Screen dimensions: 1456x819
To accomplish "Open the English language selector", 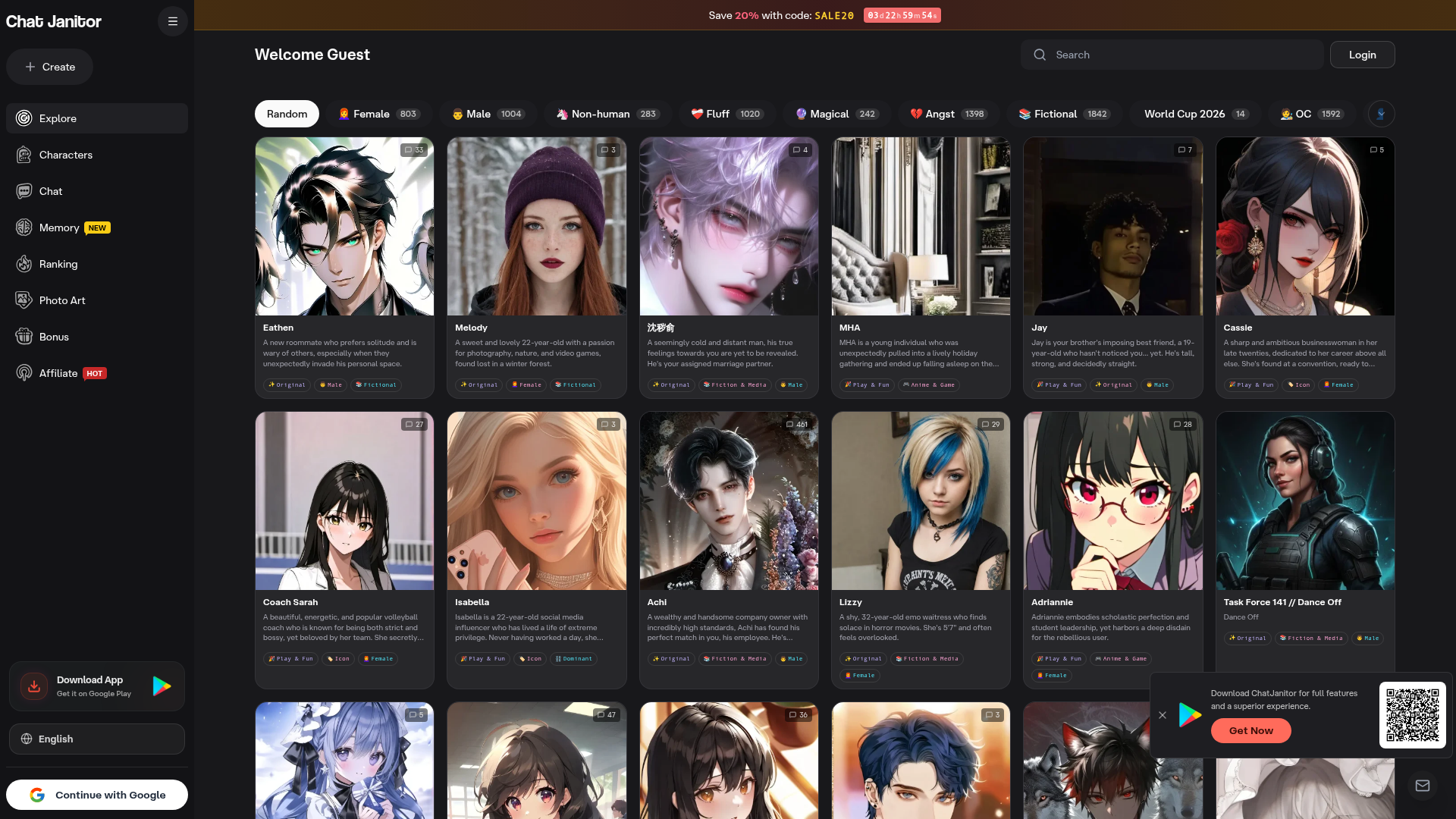I will 97,739.
